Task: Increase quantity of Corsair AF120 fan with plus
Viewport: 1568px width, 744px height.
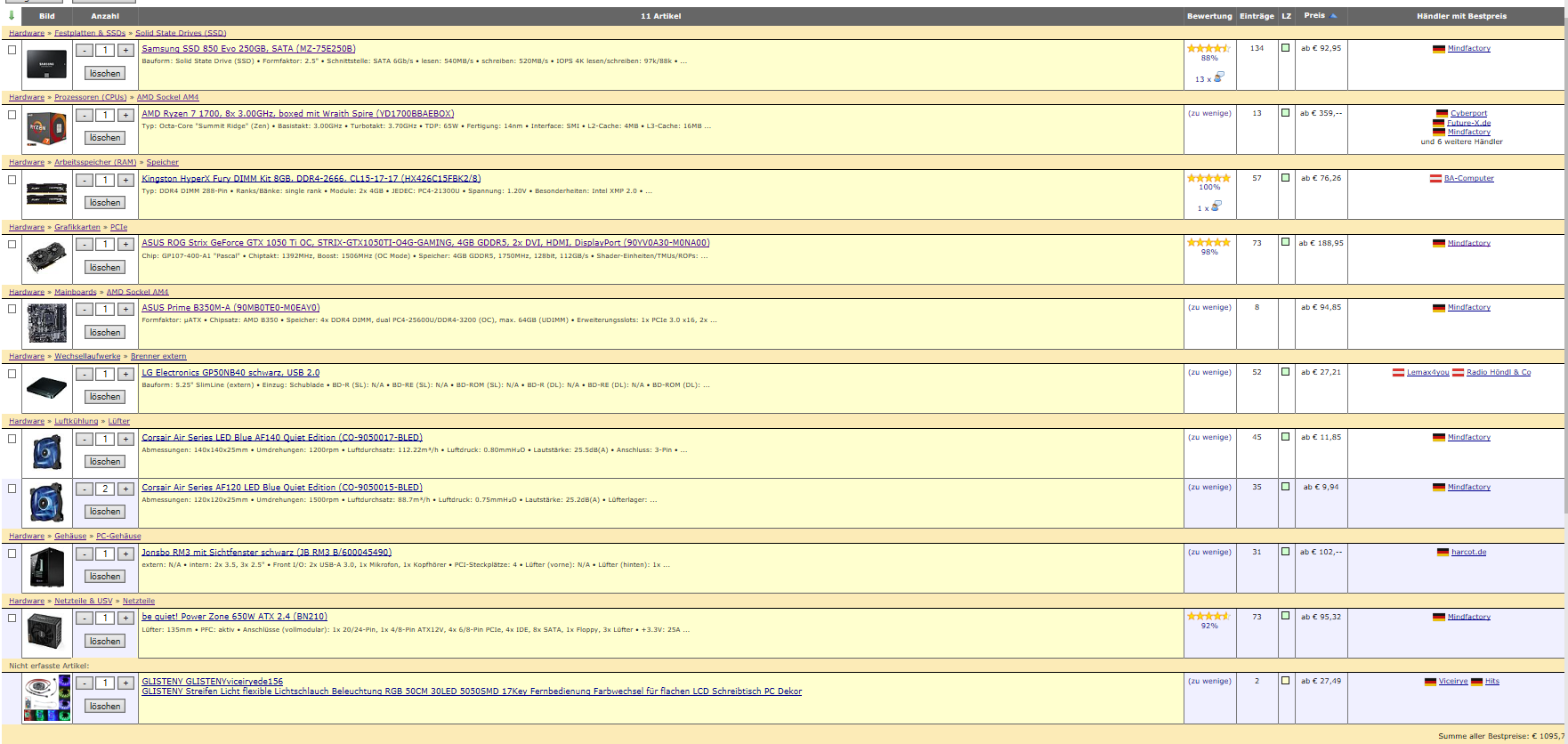Action: pos(126,489)
